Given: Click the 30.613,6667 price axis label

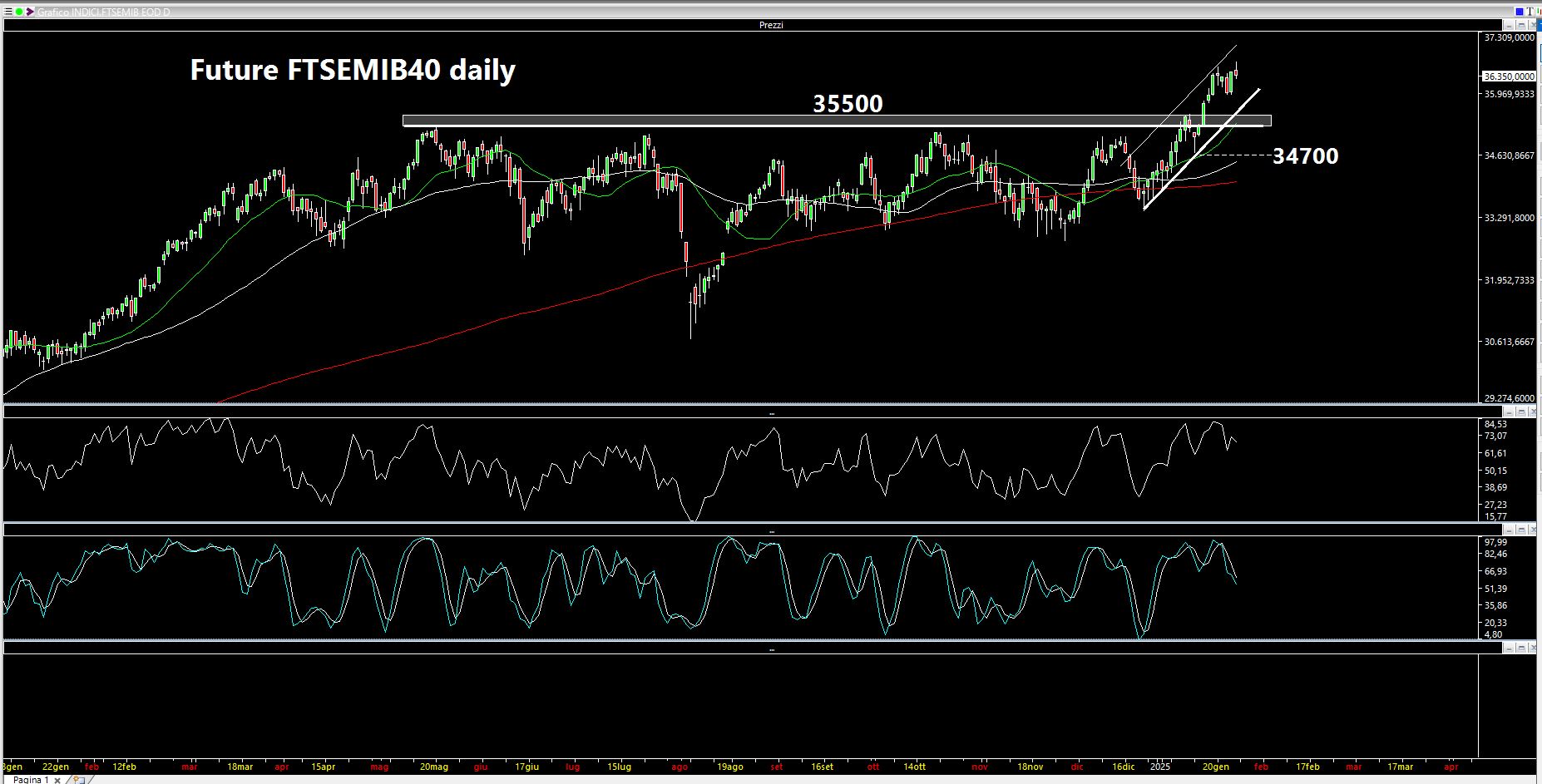Looking at the screenshot, I should point(1510,342).
